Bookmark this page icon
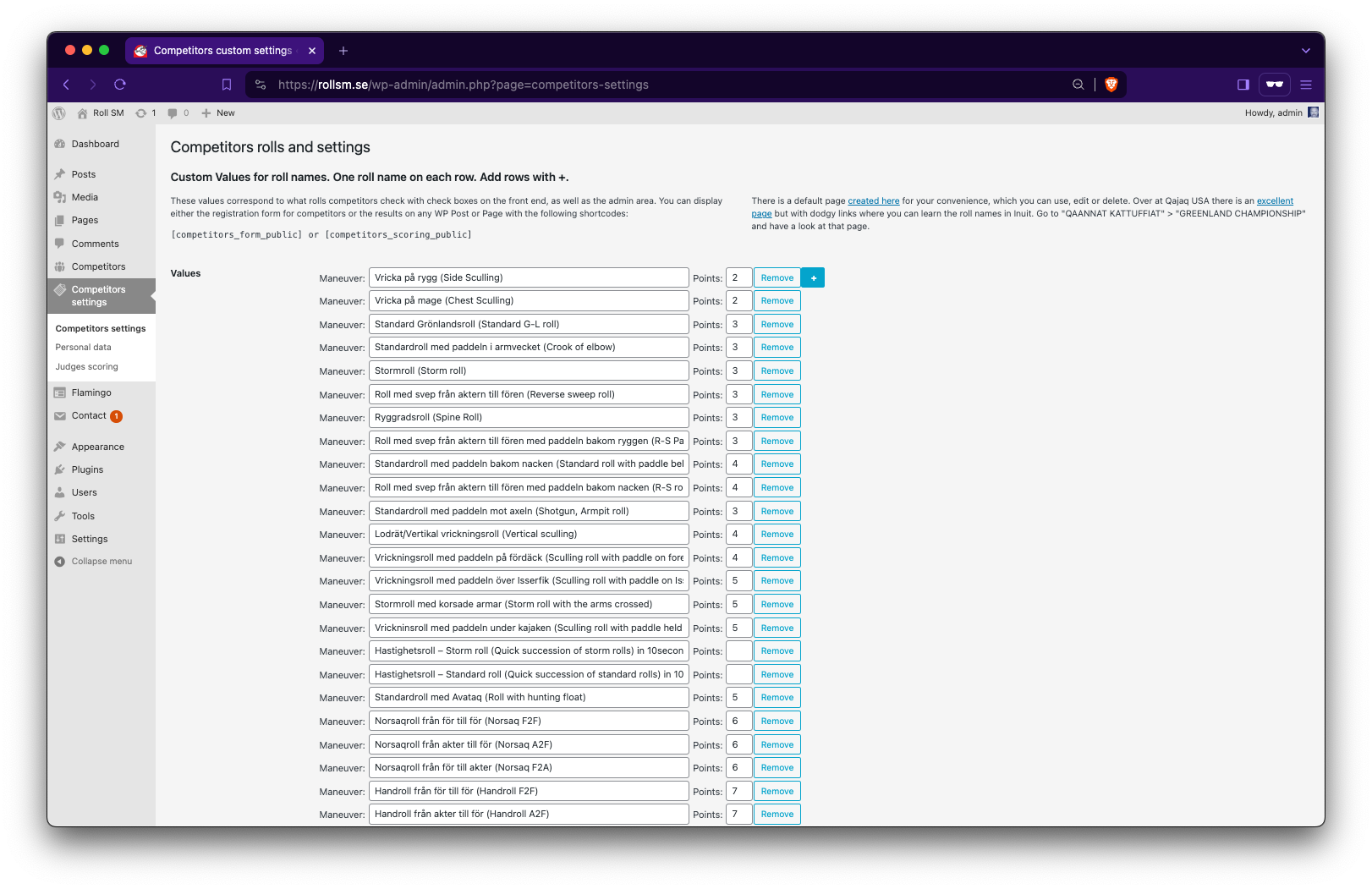The image size is (1372, 889). tap(227, 85)
